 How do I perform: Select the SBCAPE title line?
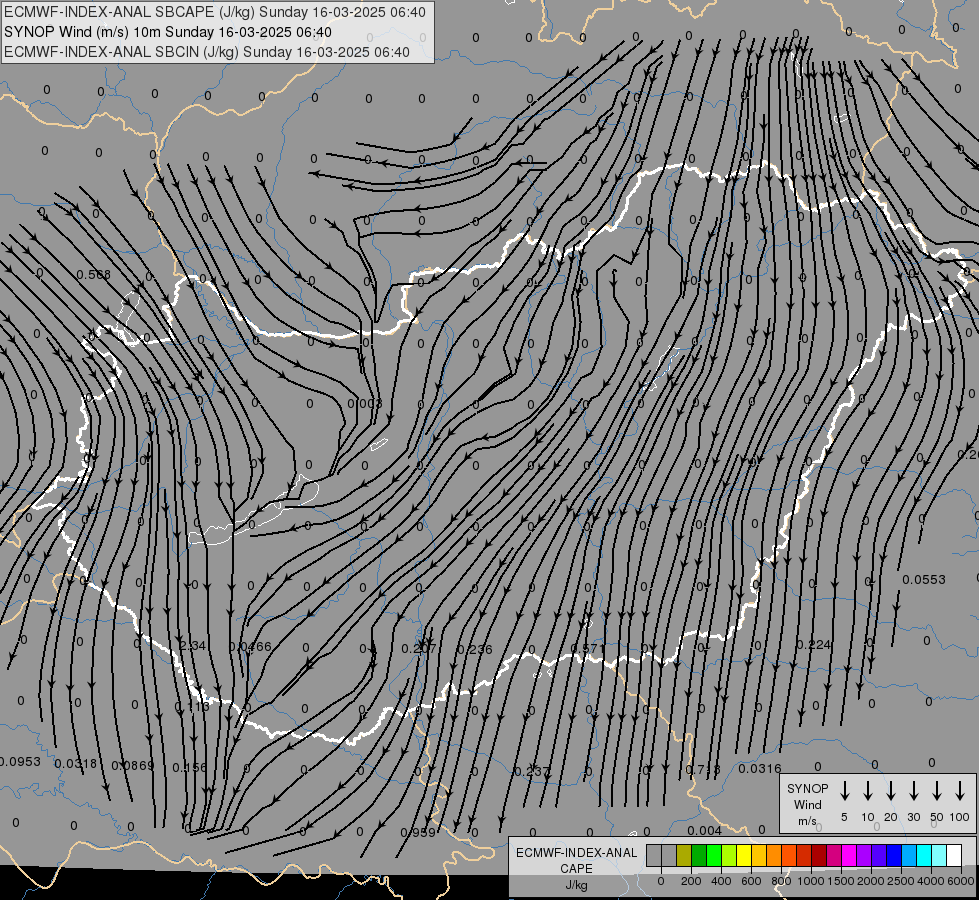(x=215, y=12)
